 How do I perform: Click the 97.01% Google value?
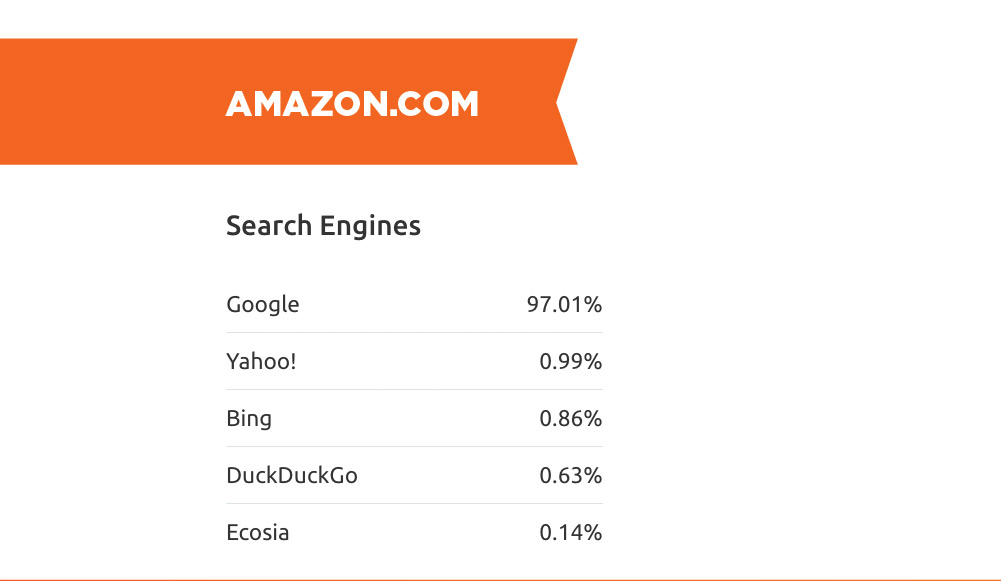click(564, 305)
